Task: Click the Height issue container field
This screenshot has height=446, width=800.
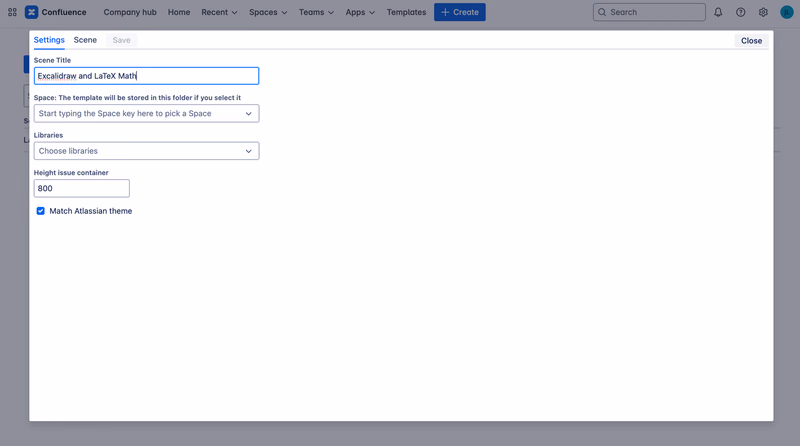Action: point(82,188)
